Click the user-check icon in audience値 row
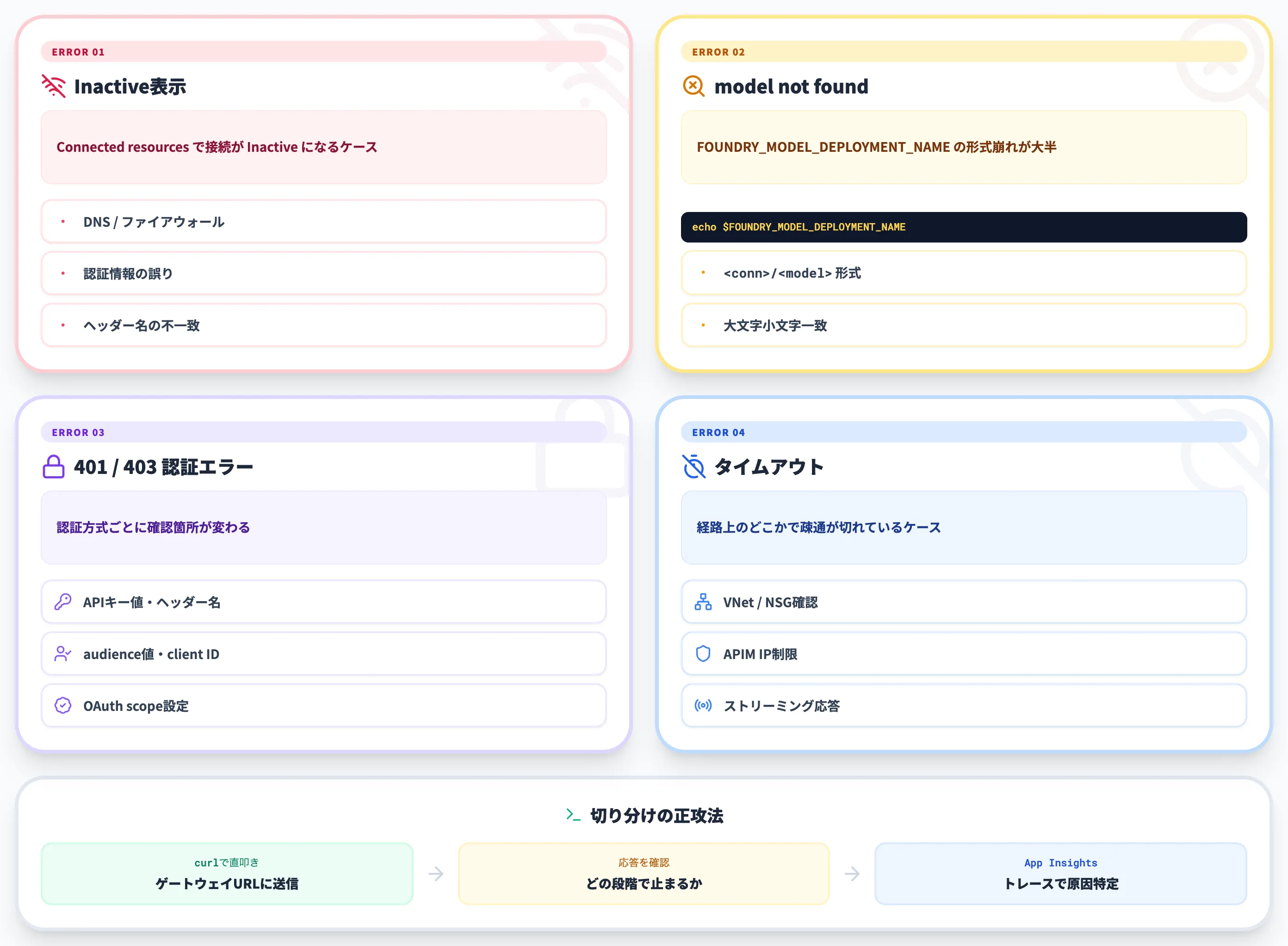 tap(63, 653)
